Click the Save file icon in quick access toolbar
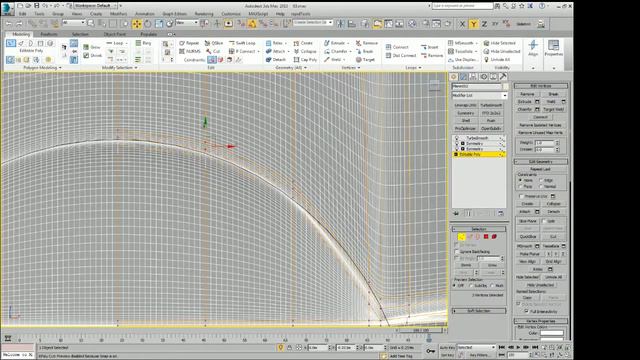Screen dimensions: 640x360 click(x=36, y=6)
